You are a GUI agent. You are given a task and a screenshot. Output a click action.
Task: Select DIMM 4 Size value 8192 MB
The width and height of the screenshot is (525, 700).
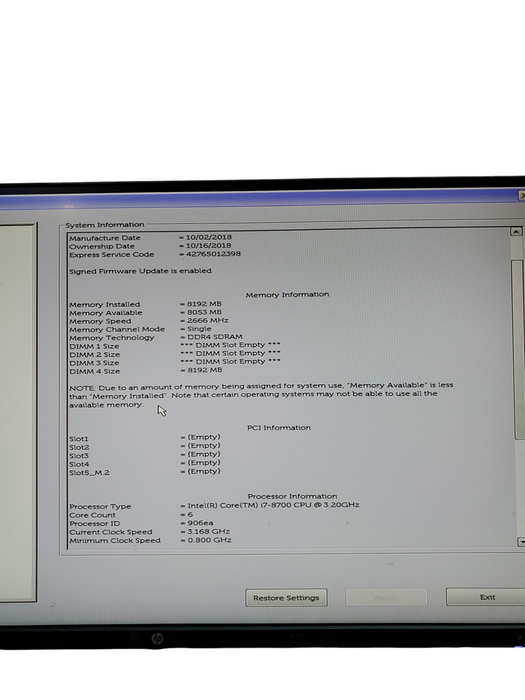pos(204,370)
